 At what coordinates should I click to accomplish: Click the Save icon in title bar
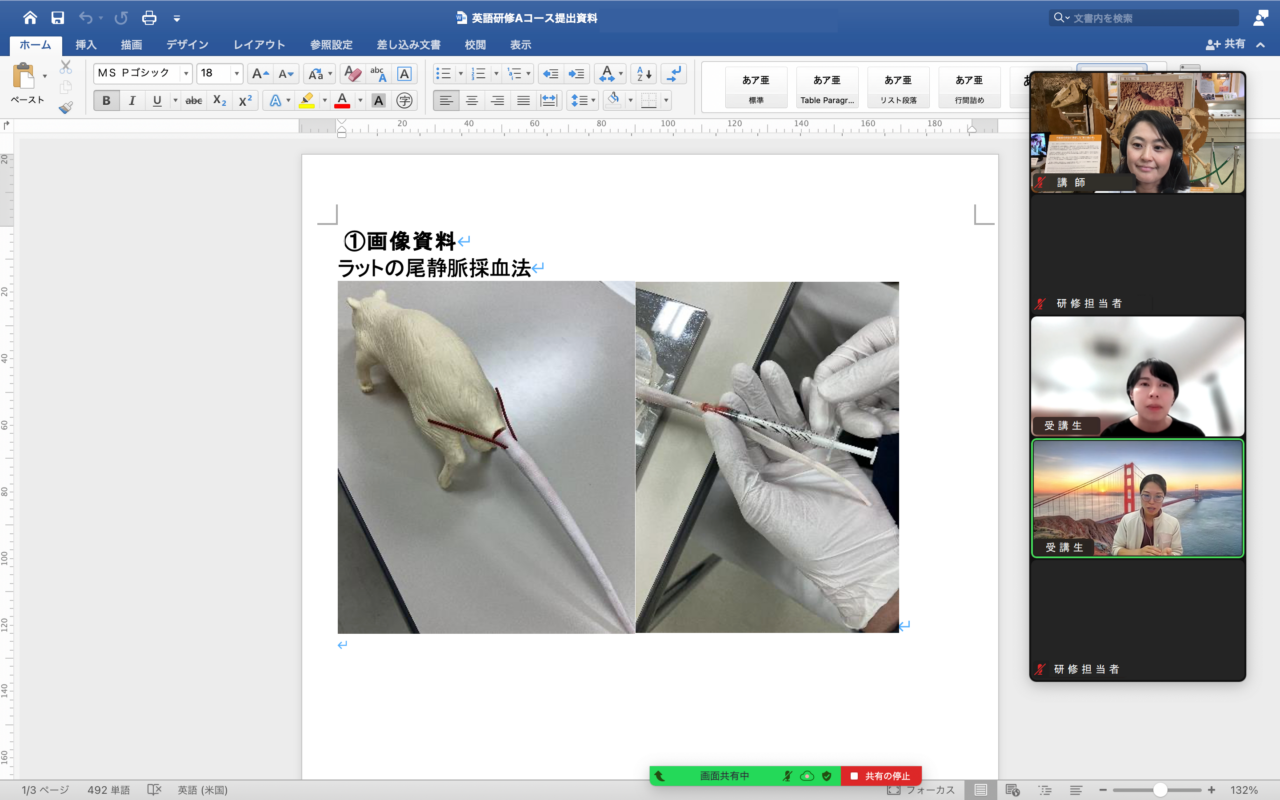57,18
